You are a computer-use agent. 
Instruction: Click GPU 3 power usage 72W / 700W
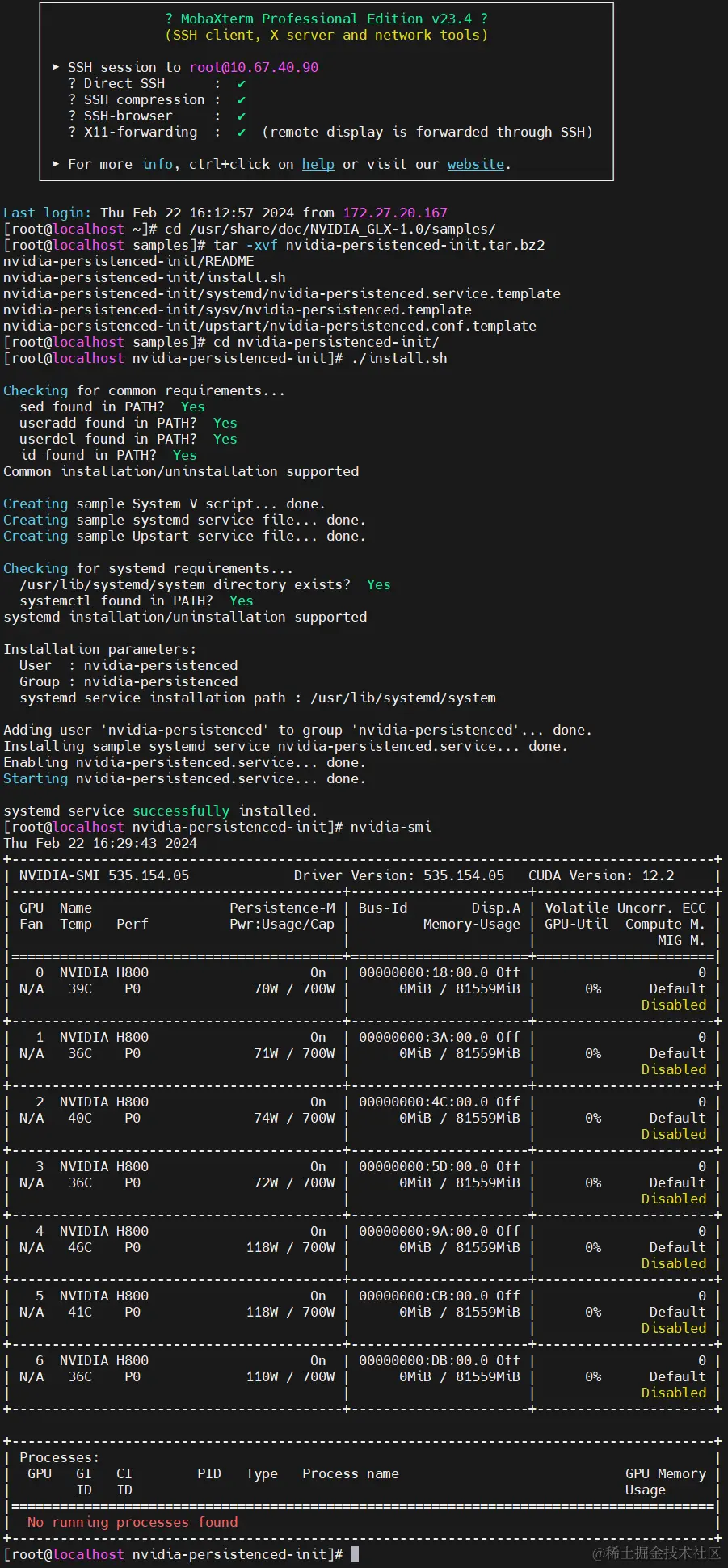[294, 1182]
